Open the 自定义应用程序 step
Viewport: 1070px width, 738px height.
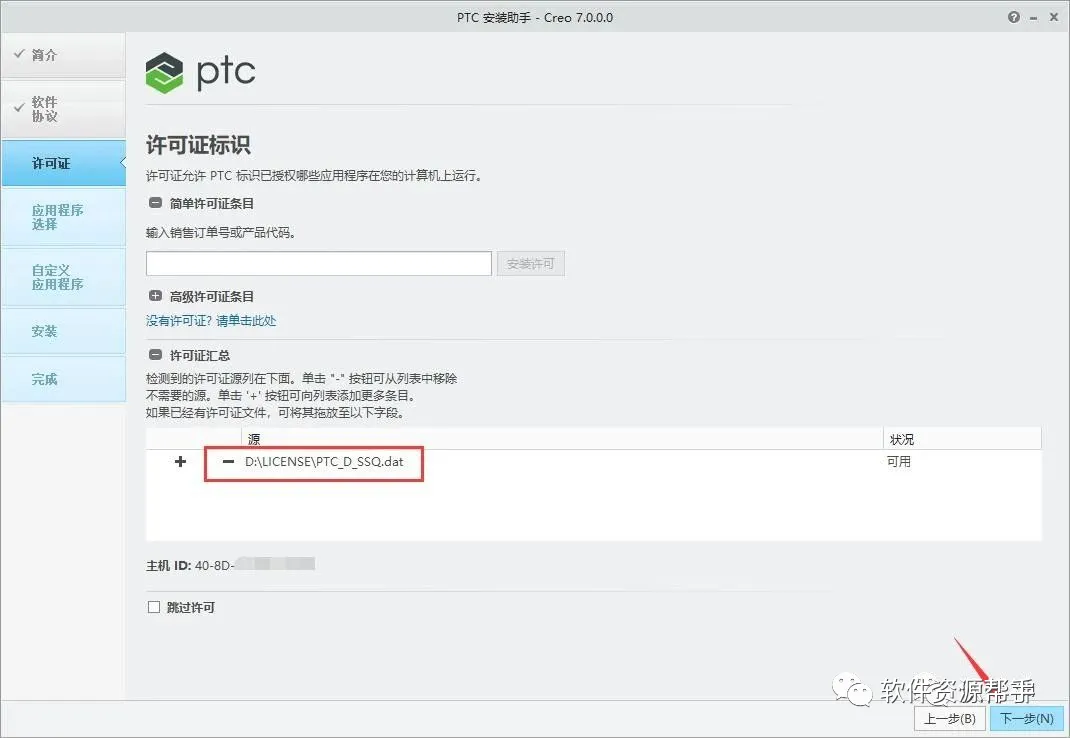pos(63,277)
